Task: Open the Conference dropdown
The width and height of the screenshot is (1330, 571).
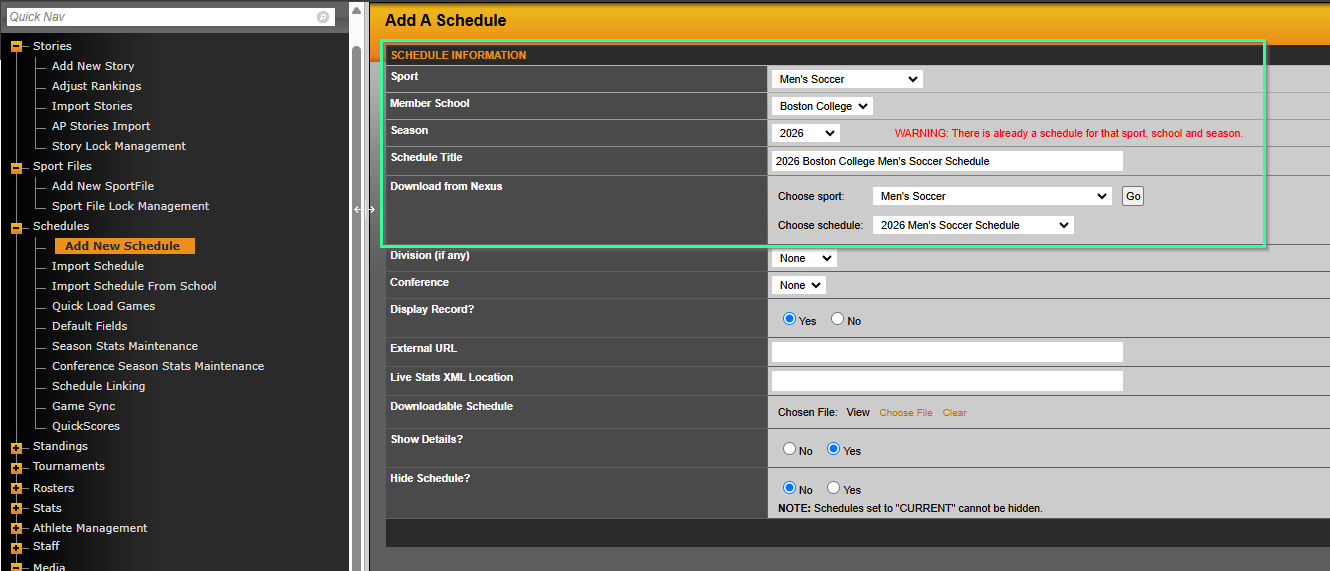Action: tap(798, 285)
